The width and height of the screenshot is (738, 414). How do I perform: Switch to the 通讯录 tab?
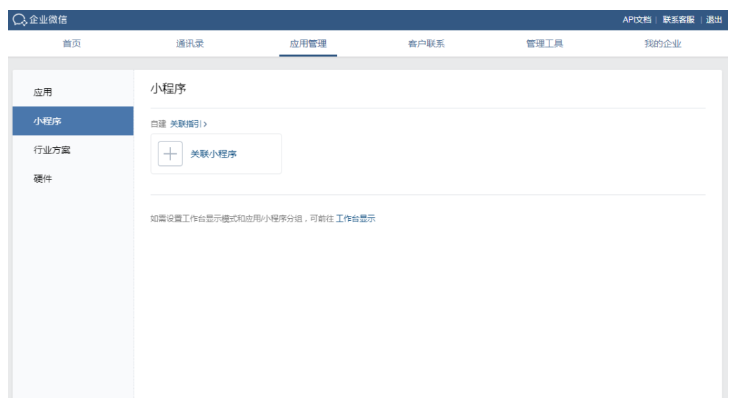(190, 44)
